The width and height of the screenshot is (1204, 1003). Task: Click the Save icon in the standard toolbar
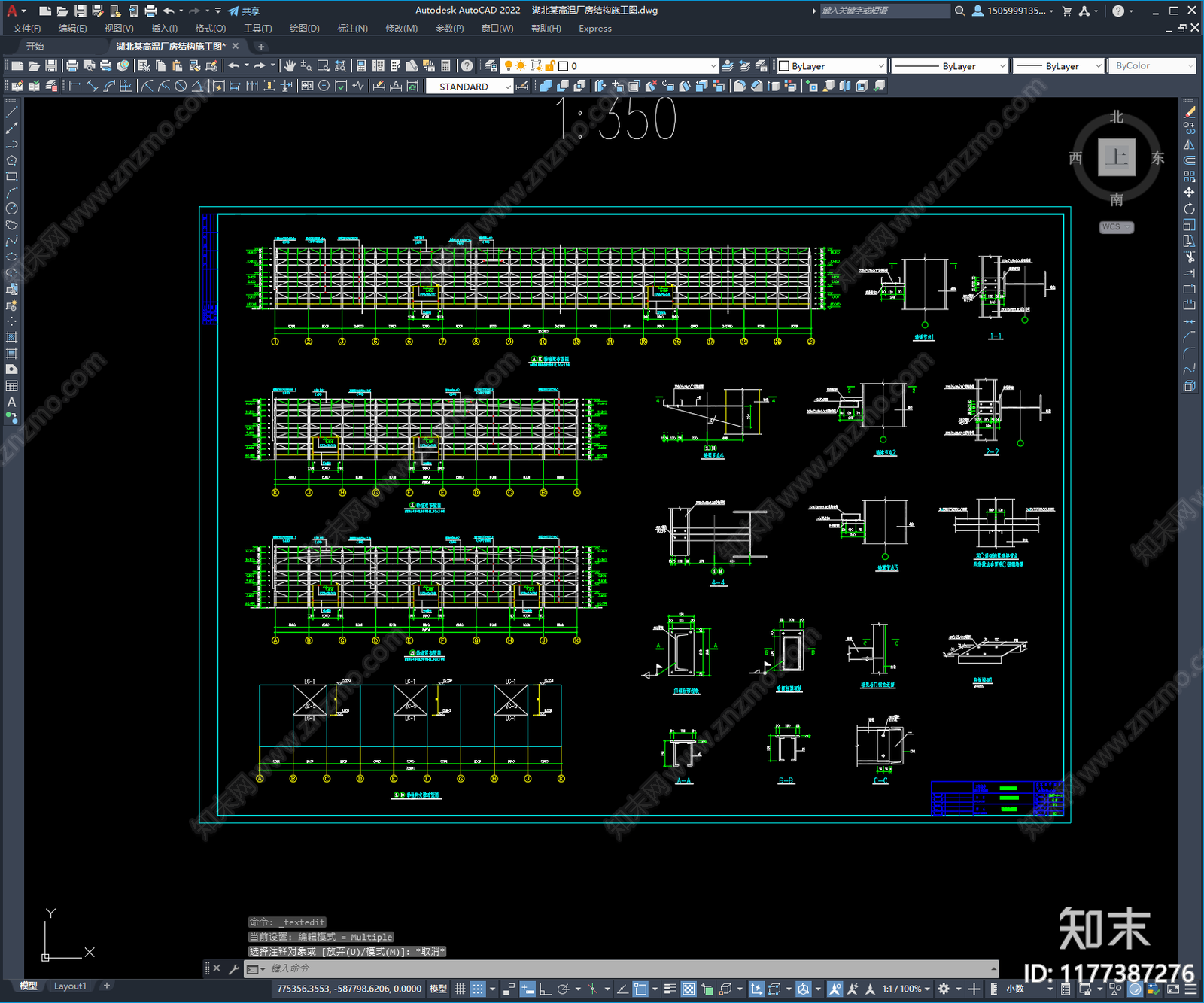pos(51,66)
